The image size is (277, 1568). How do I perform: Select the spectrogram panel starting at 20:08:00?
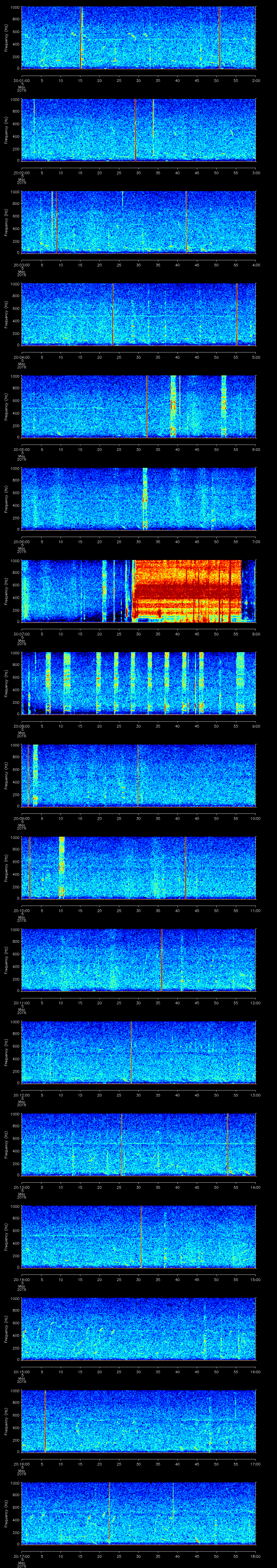pyautogui.click(x=138, y=683)
